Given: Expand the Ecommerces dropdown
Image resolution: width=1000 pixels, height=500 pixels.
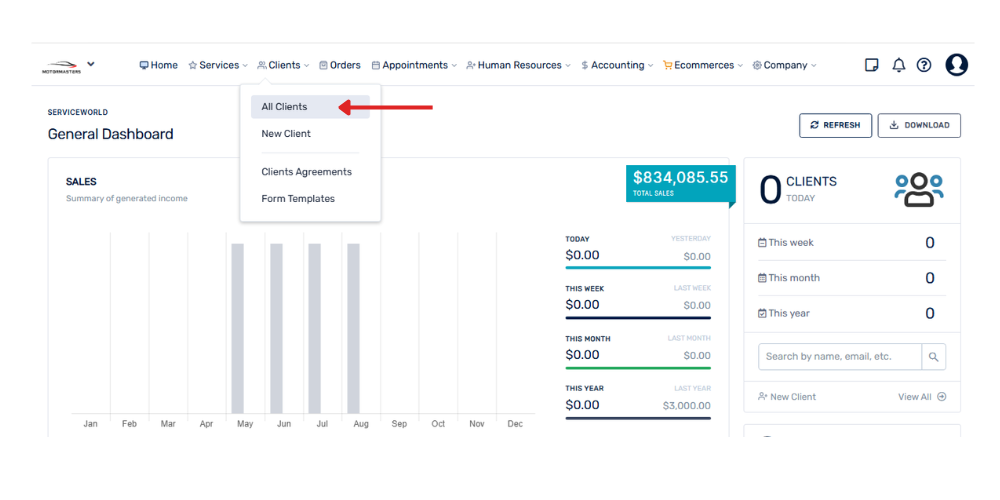Looking at the screenshot, I should coord(703,65).
